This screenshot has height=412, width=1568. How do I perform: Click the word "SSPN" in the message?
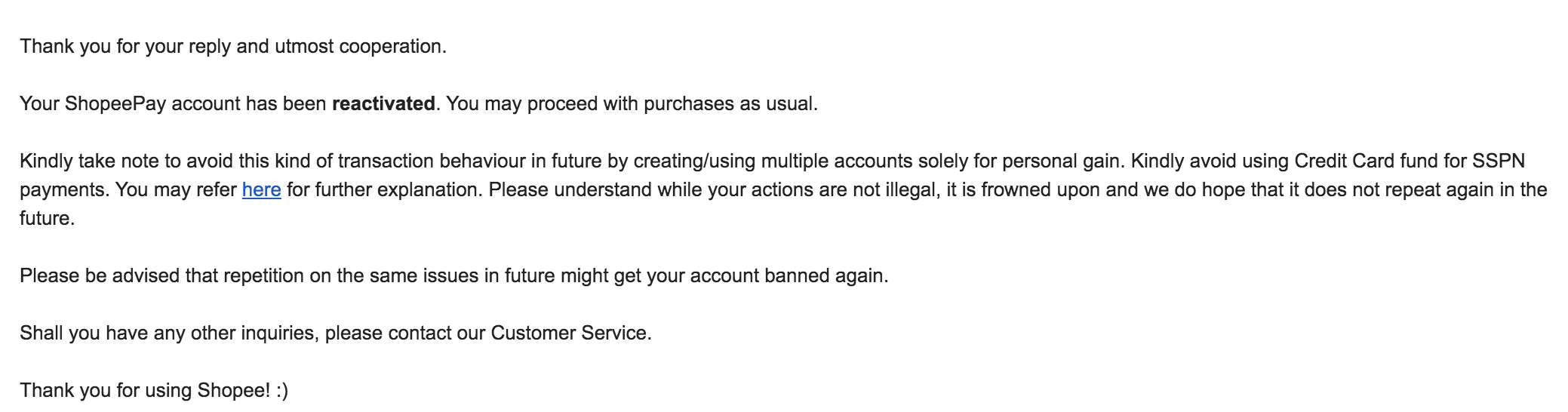coord(1499,161)
